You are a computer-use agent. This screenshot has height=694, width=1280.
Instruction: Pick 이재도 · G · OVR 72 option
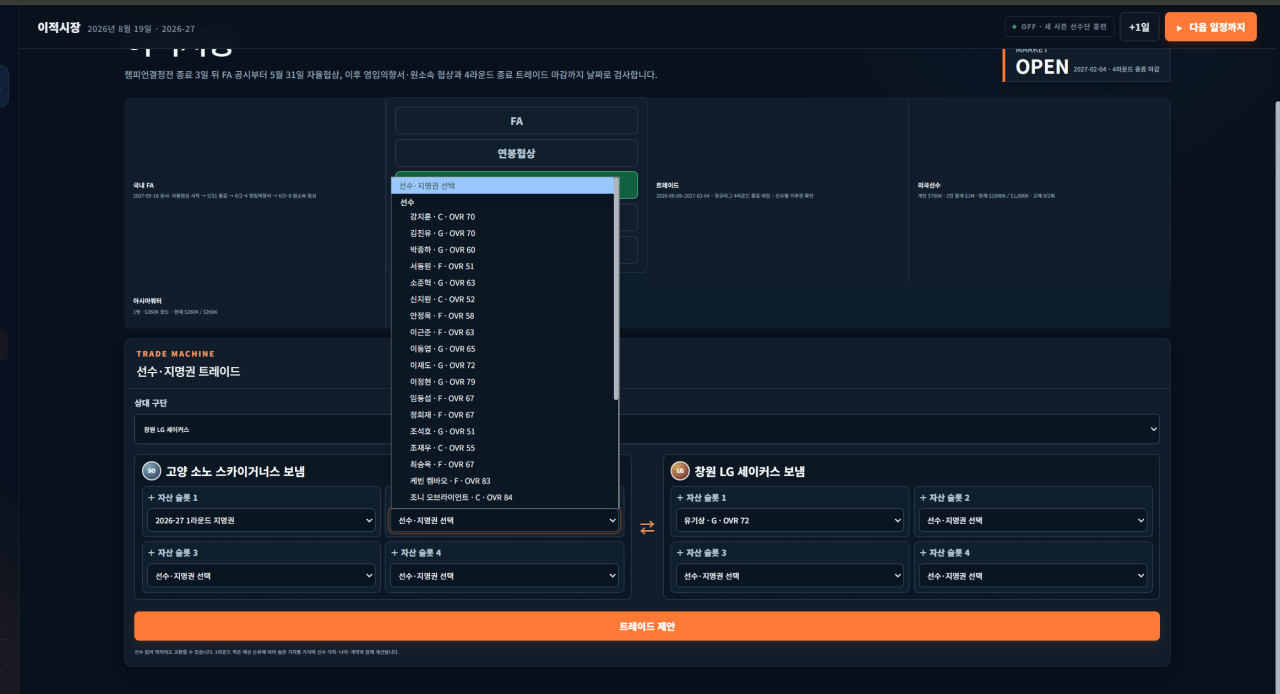(x=502, y=365)
